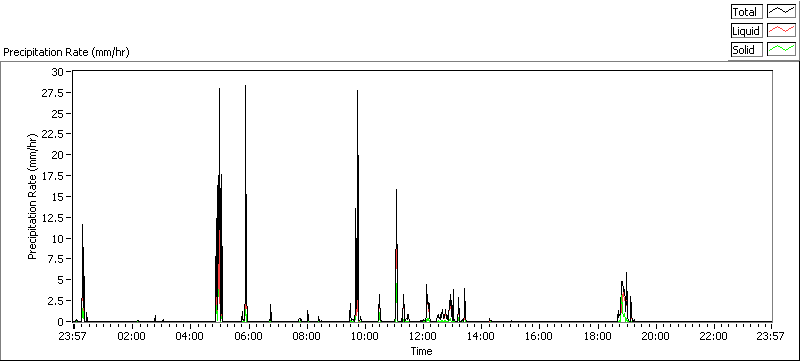The image size is (800, 361).
Task: Click the Total legend label
Action: click(746, 12)
